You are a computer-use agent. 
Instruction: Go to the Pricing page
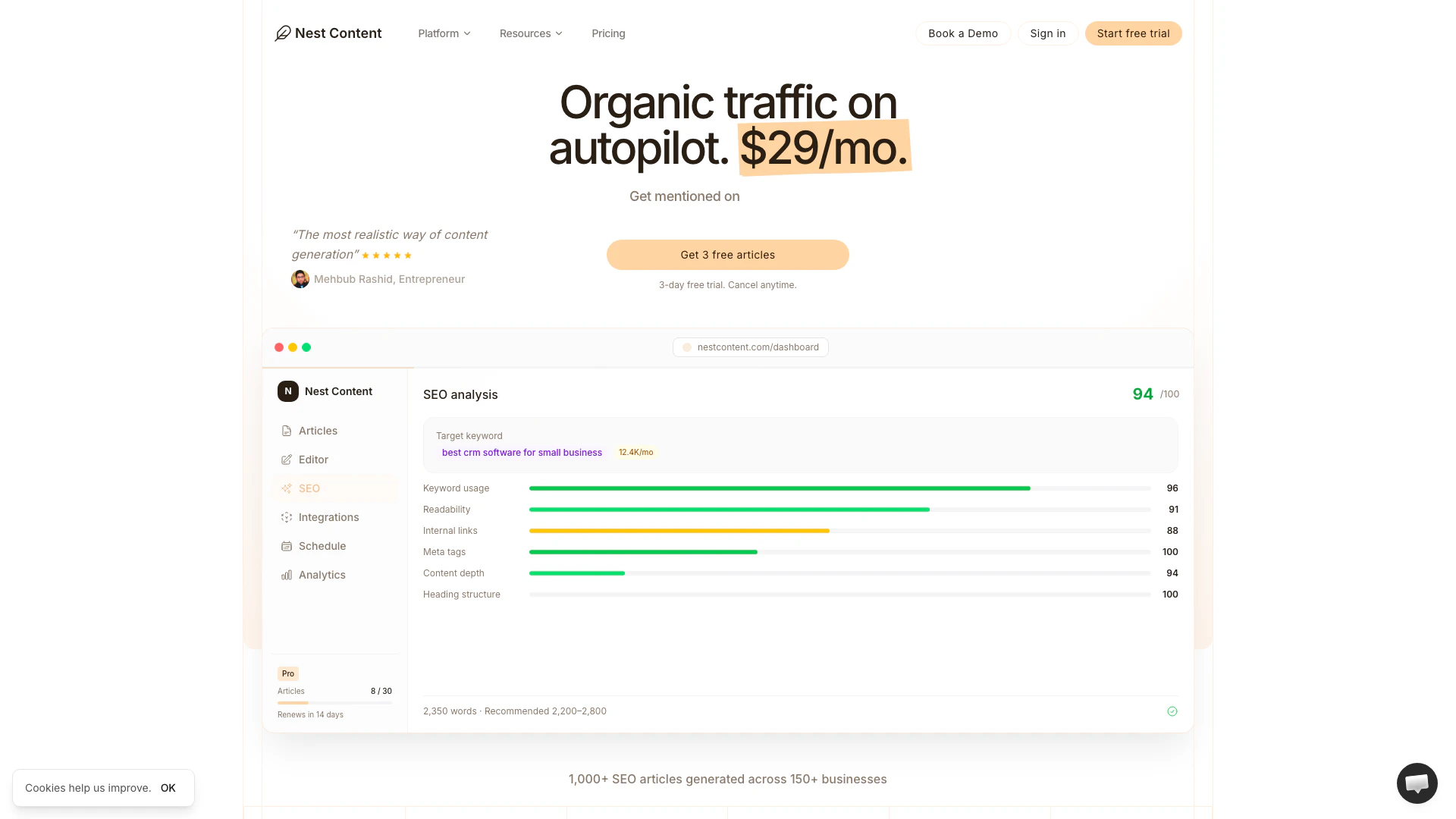(x=608, y=33)
